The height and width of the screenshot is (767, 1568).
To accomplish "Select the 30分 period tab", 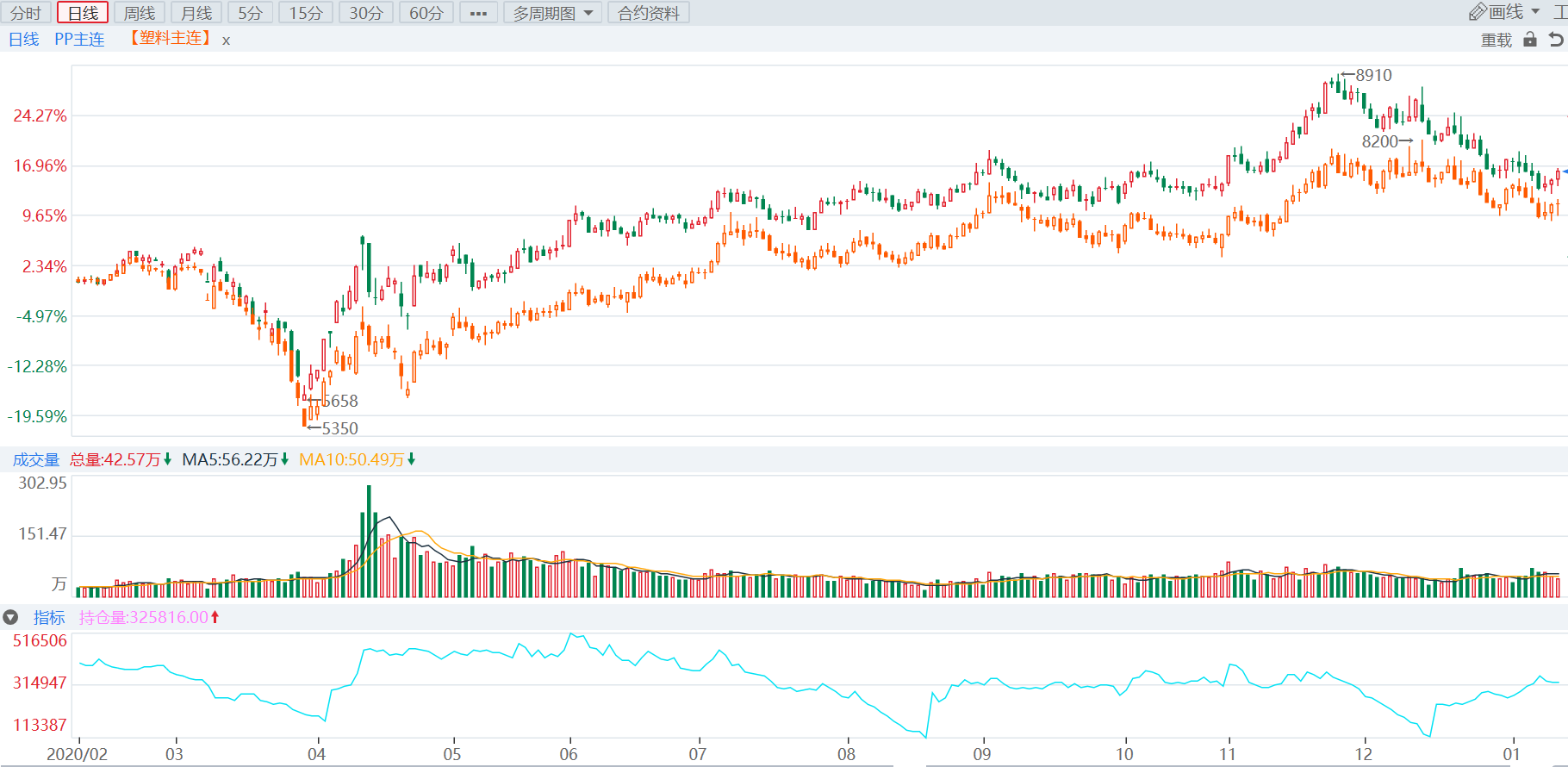I will 366,13.
